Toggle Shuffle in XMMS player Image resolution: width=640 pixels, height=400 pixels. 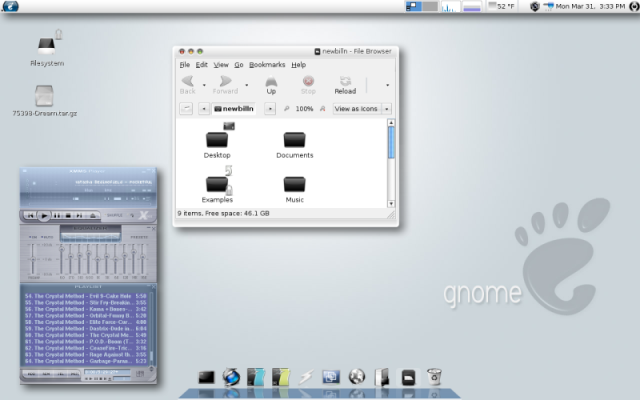pos(115,215)
